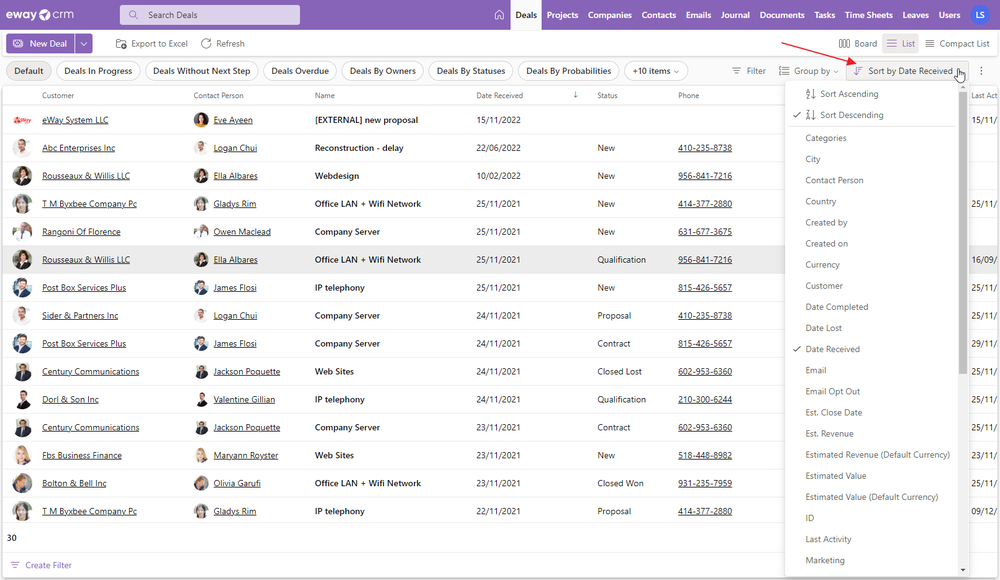Click the Webdesign deal name
Screen dimensions: 1000x580
click(x=337, y=176)
